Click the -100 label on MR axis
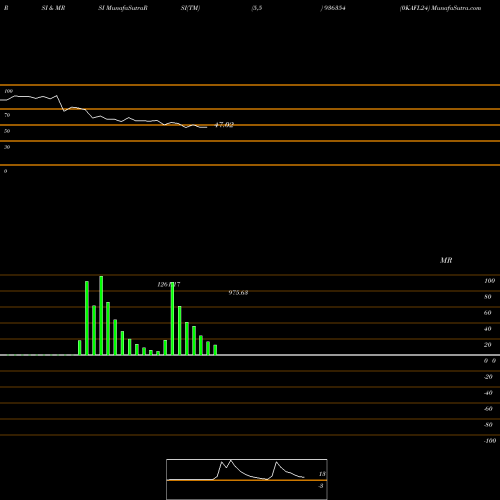The height and width of the screenshot is (500, 500). (490, 441)
